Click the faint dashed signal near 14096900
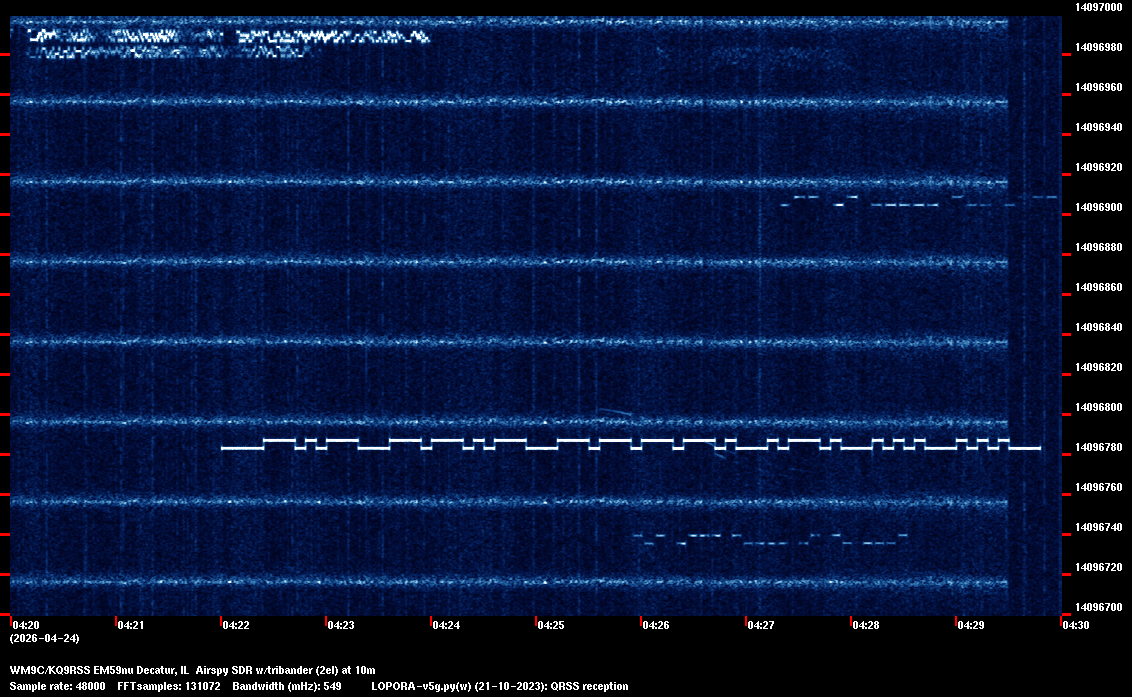This screenshot has height=697, width=1132. 905,203
